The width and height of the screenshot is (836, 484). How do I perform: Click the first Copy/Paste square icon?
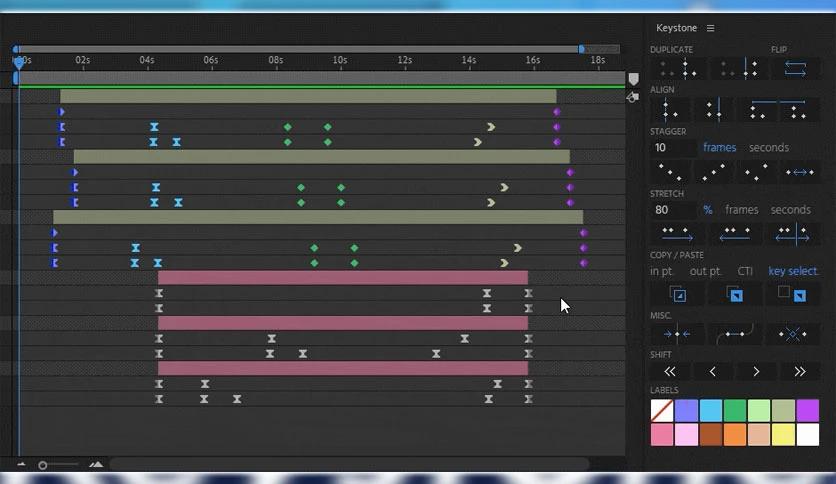tap(677, 294)
